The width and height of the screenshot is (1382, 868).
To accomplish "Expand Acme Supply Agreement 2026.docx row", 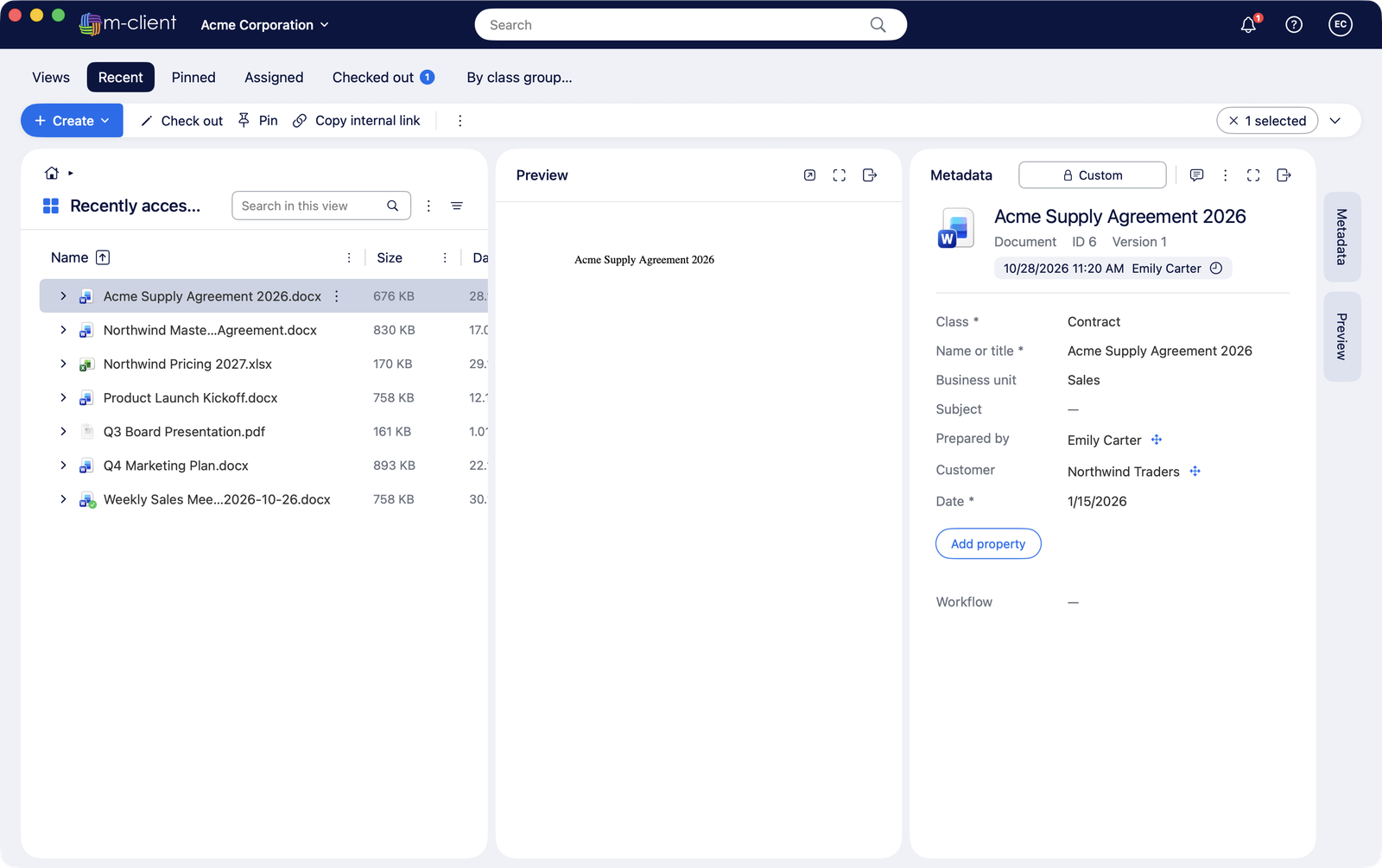I will coord(63,296).
